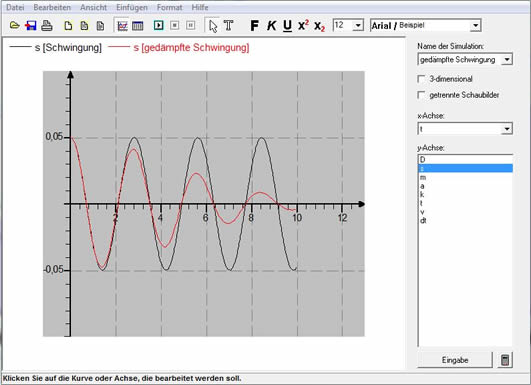531x385 pixels.
Task: Select v in the y-Achse list
Action: [465, 212]
